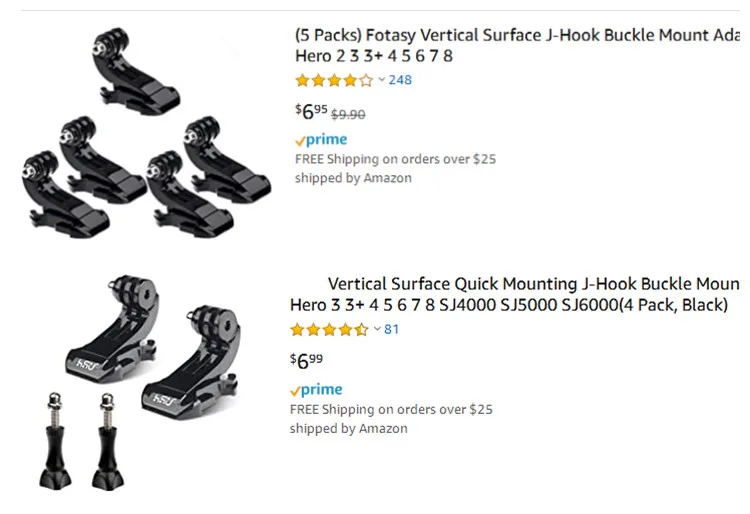Click the Prime logo under the $6.99 price
This screenshot has width=750, height=514.
pyautogui.click(x=316, y=390)
